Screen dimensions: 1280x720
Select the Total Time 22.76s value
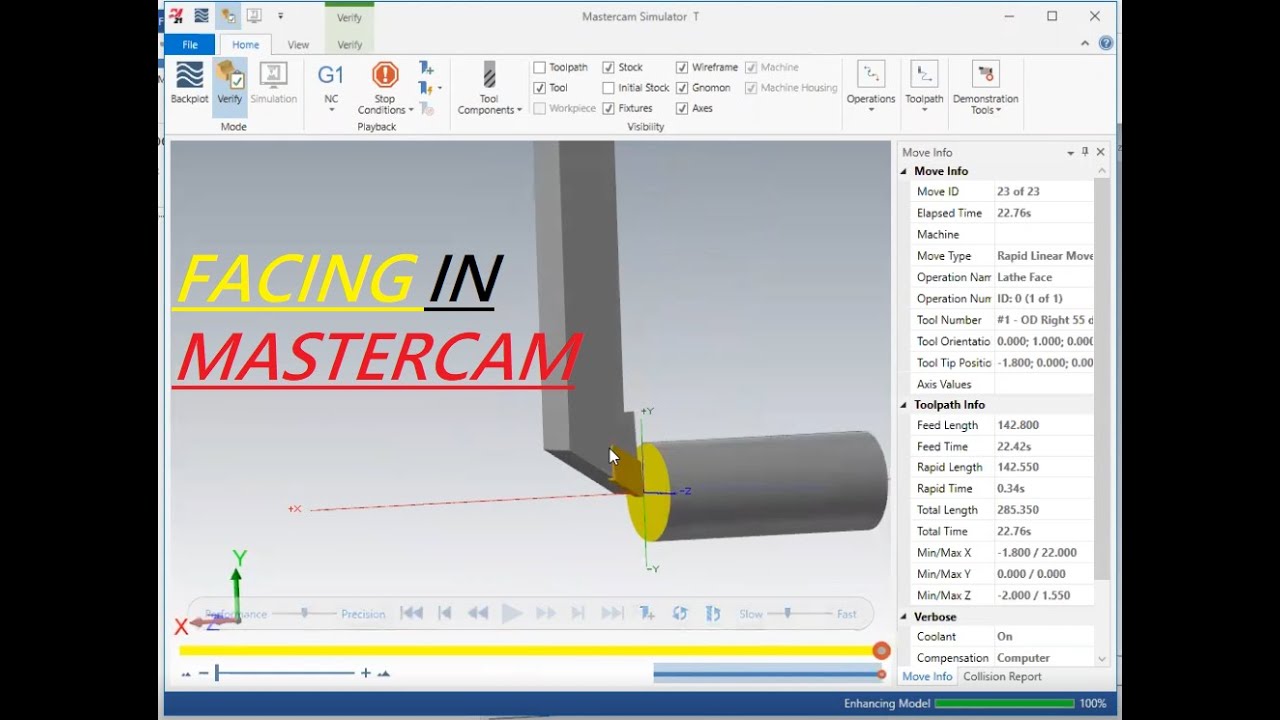1013,531
